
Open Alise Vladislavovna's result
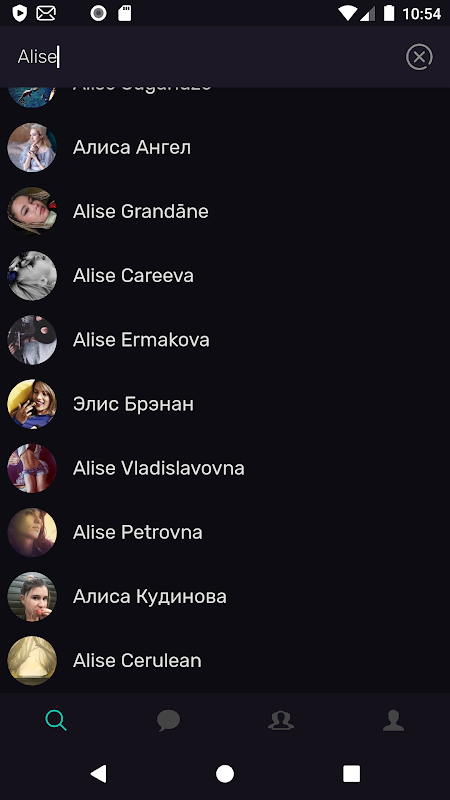coord(225,468)
